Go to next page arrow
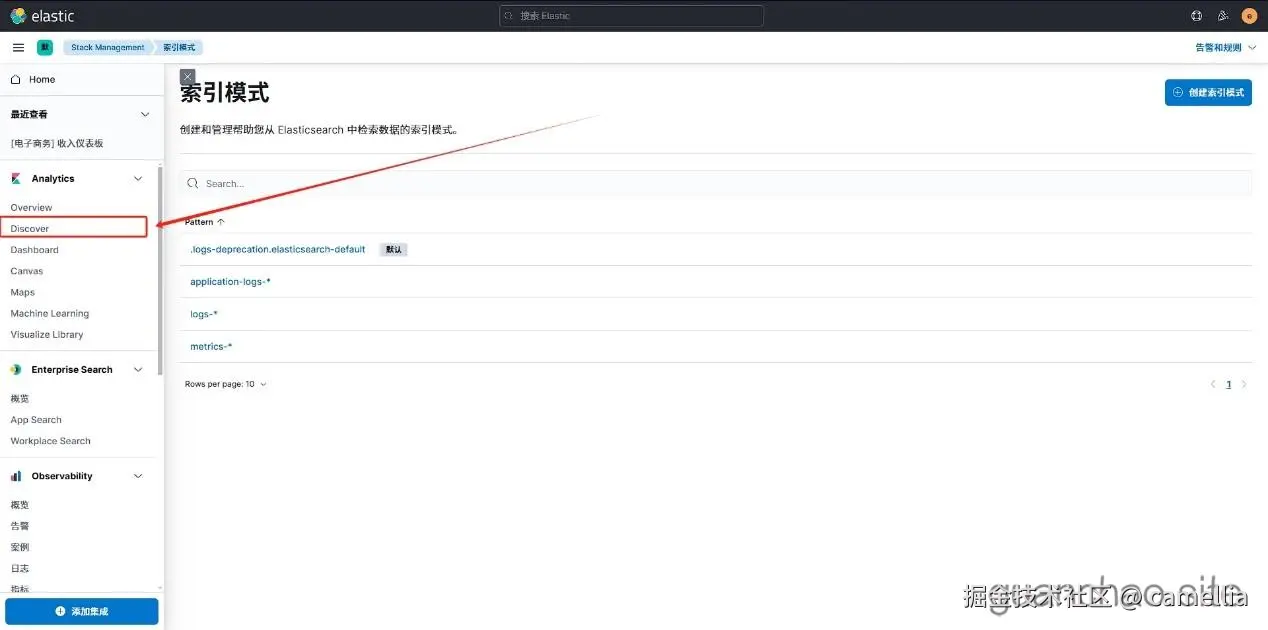This screenshot has height=630, width=1268. pyautogui.click(x=1244, y=384)
